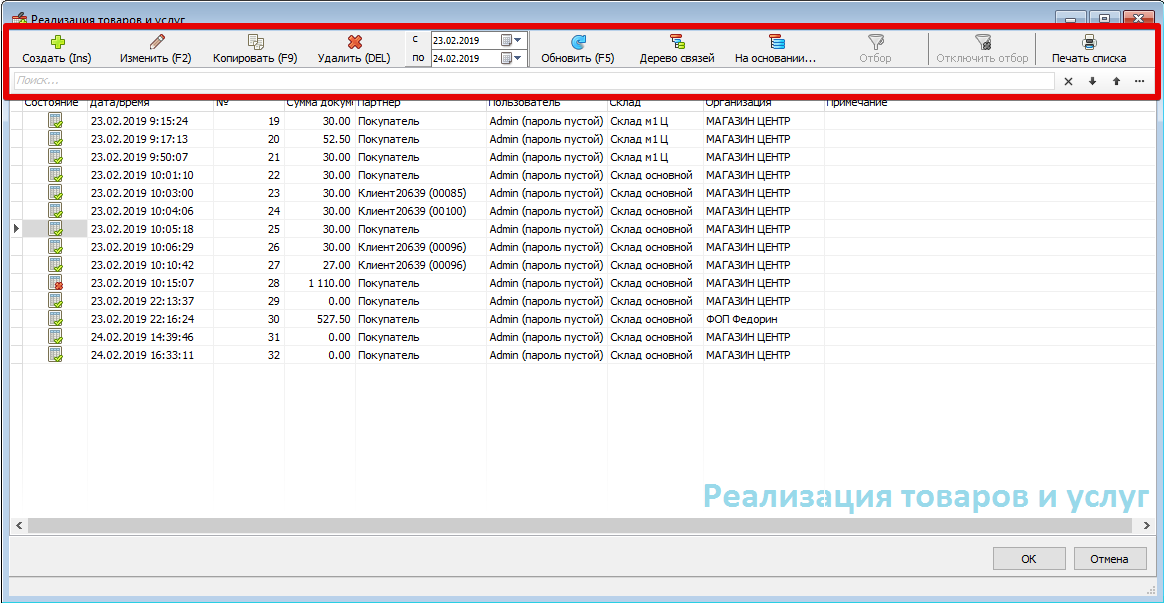Click the Изменить (F2) pencil button

pos(156,50)
